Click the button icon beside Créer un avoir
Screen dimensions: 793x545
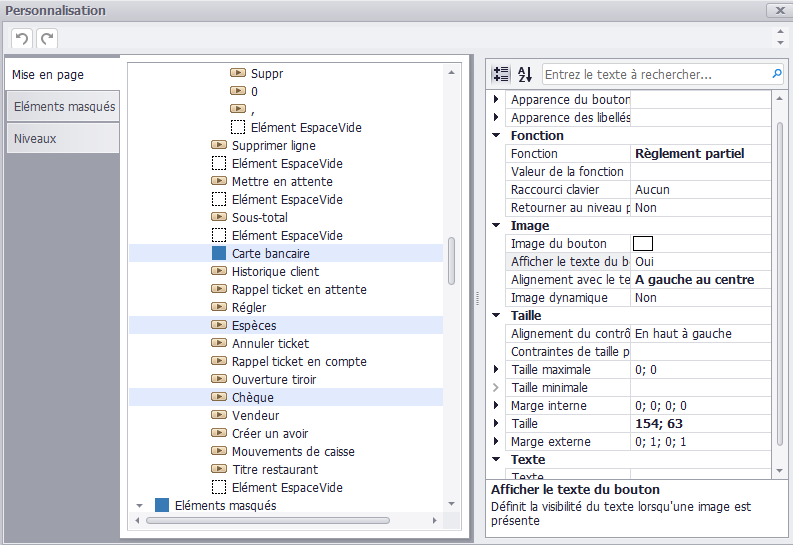218,433
